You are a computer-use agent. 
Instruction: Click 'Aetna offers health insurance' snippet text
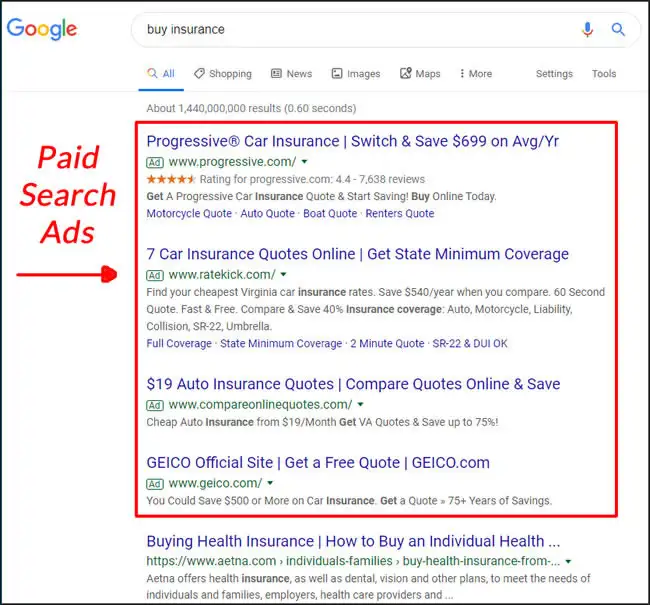(x=369, y=587)
